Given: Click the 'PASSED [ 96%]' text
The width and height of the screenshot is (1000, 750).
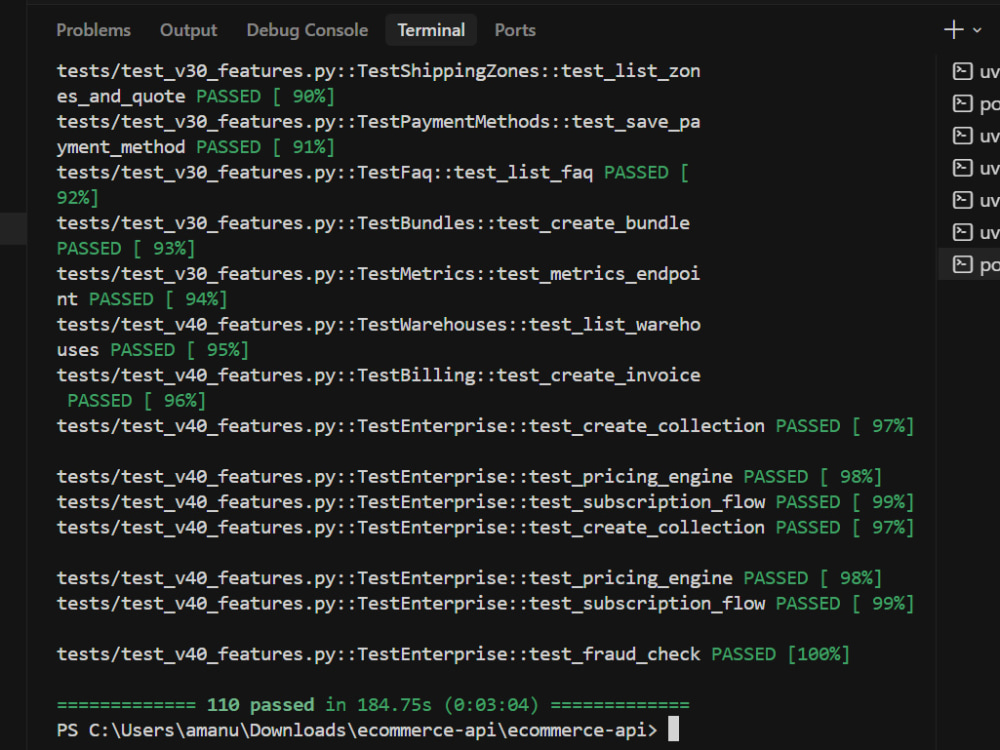Looking at the screenshot, I should (136, 401).
